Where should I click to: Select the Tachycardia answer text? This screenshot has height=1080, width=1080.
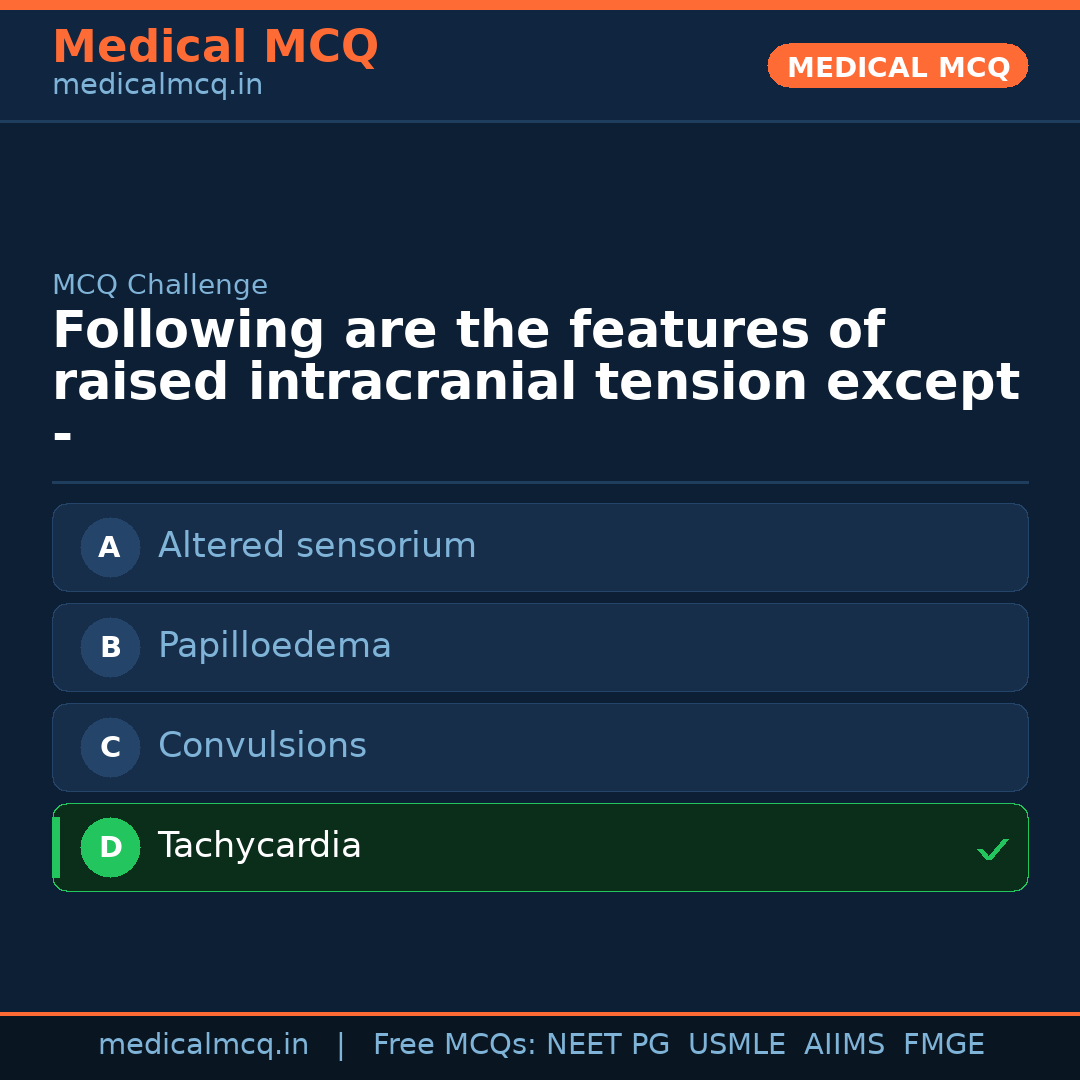260,846
